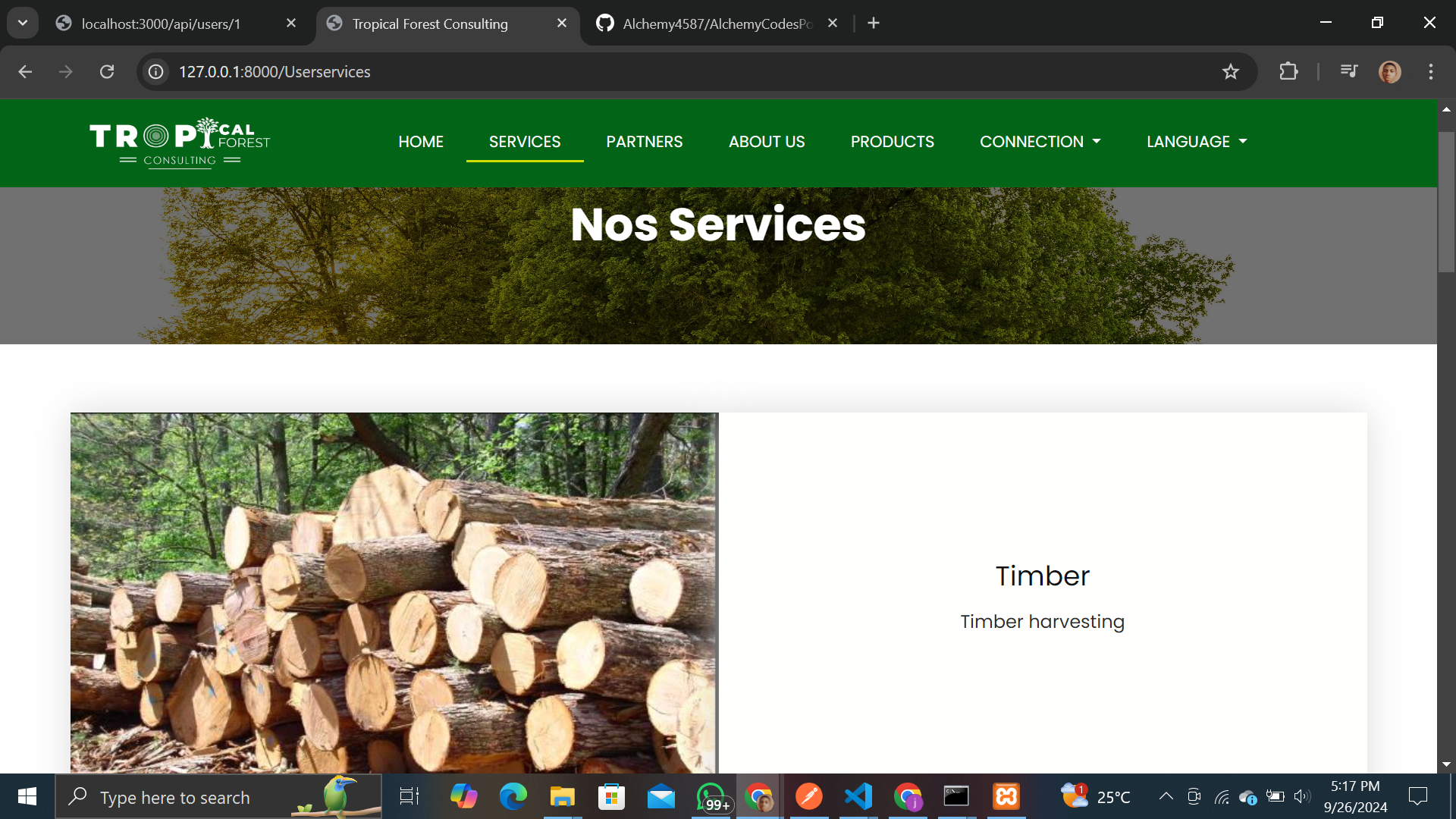
Task: Switch to the localhost:3000/api/users/1 tab
Action: [161, 24]
